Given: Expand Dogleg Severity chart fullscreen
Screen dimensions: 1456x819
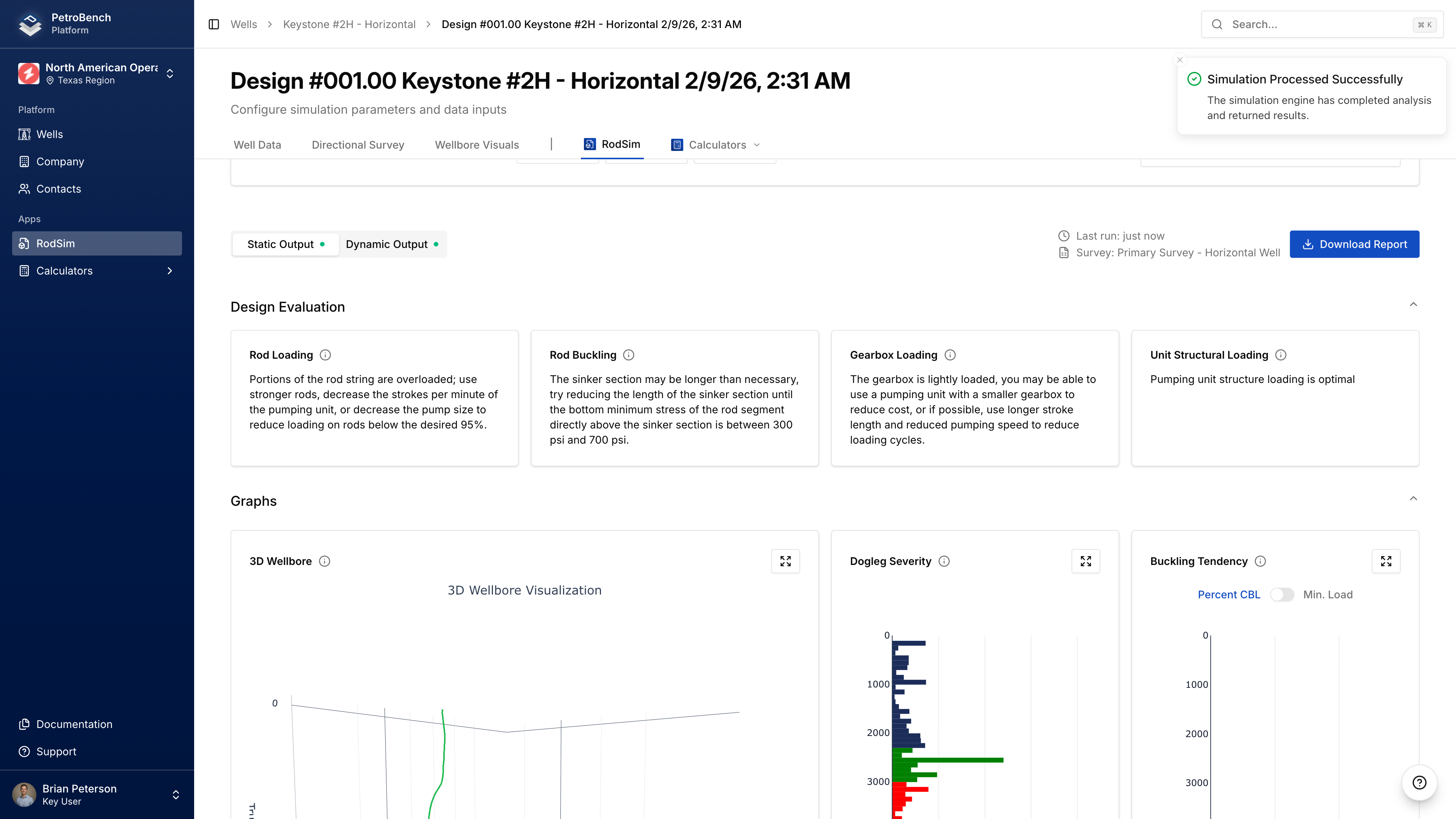Looking at the screenshot, I should pos(1085,561).
